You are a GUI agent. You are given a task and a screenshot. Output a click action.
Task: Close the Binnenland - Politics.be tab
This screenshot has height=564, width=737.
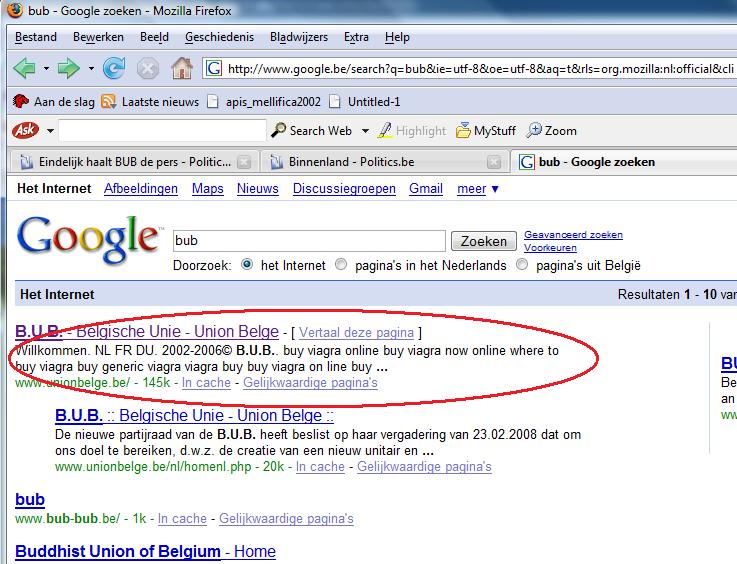coord(494,162)
